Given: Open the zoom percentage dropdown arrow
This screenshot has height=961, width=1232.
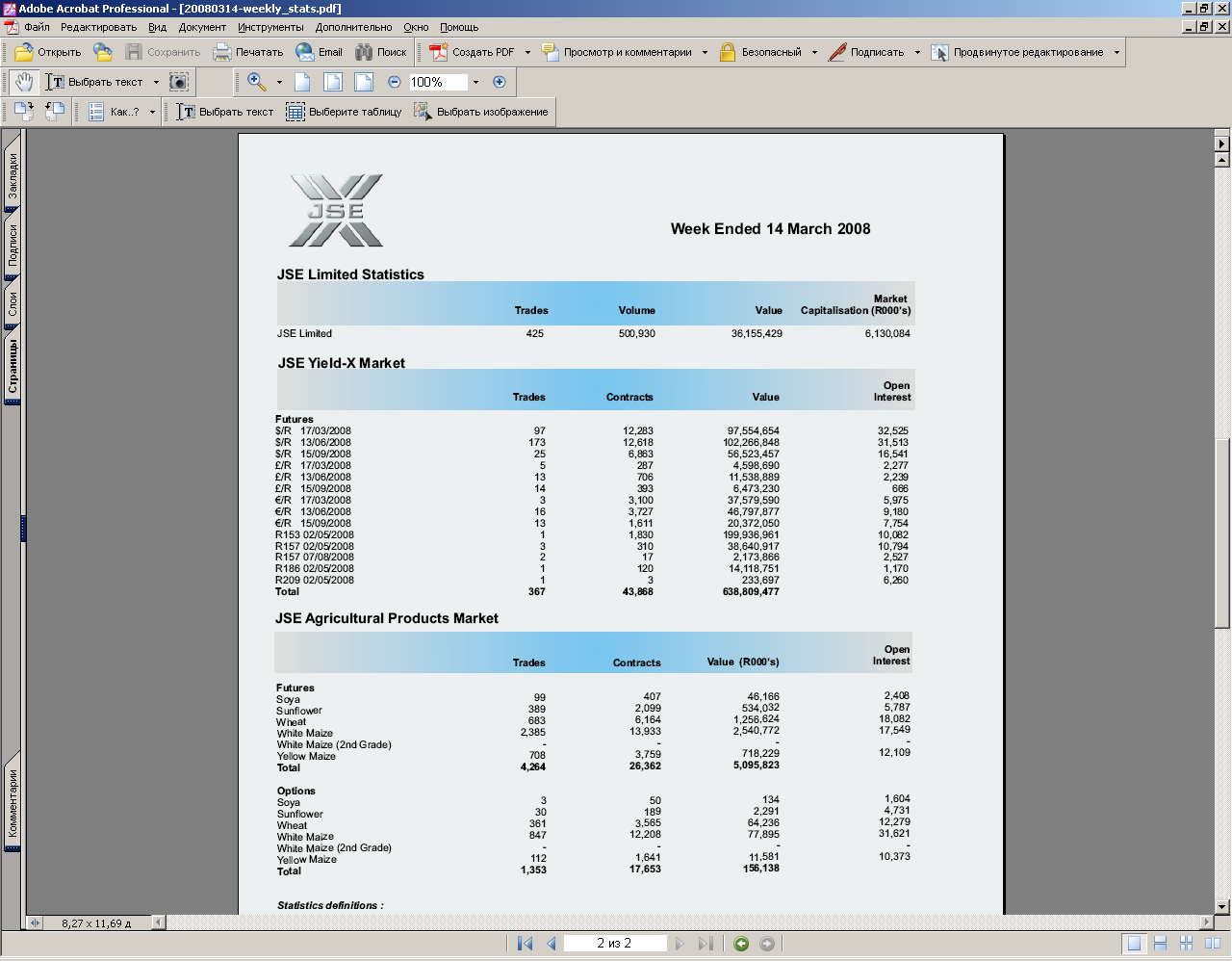Looking at the screenshot, I should tap(475, 82).
